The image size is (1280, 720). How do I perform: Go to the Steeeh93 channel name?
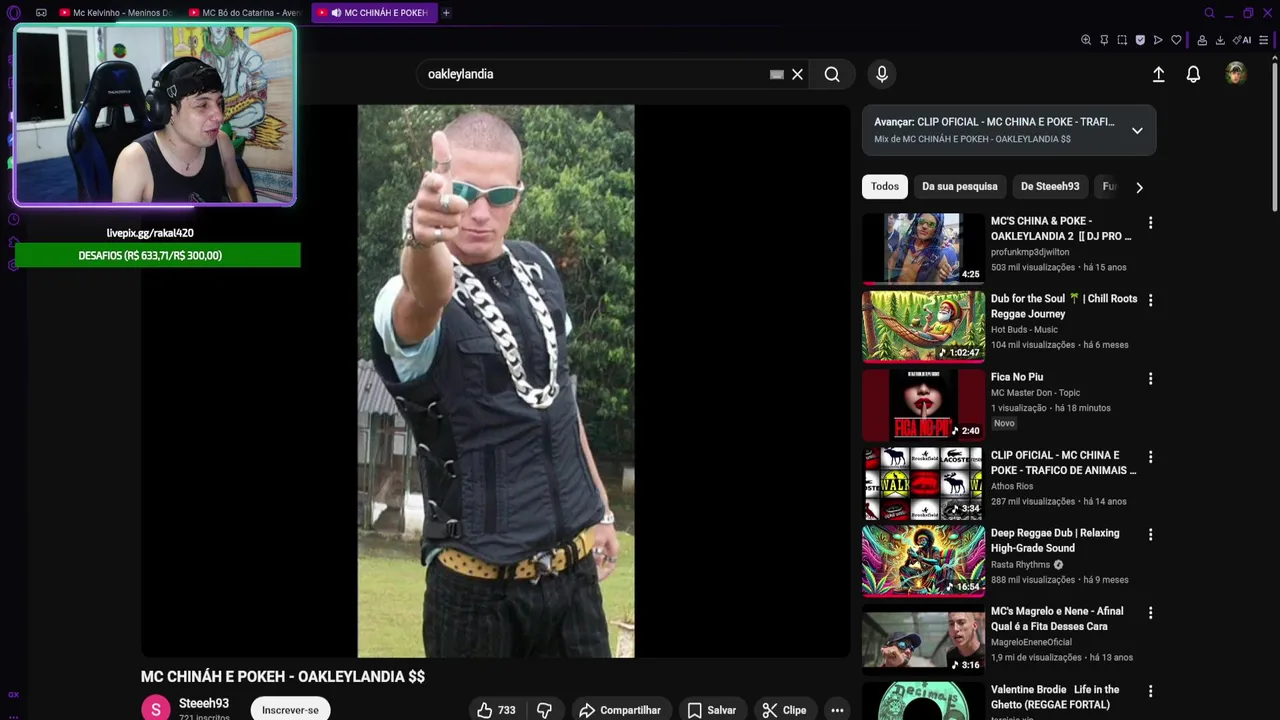point(204,703)
